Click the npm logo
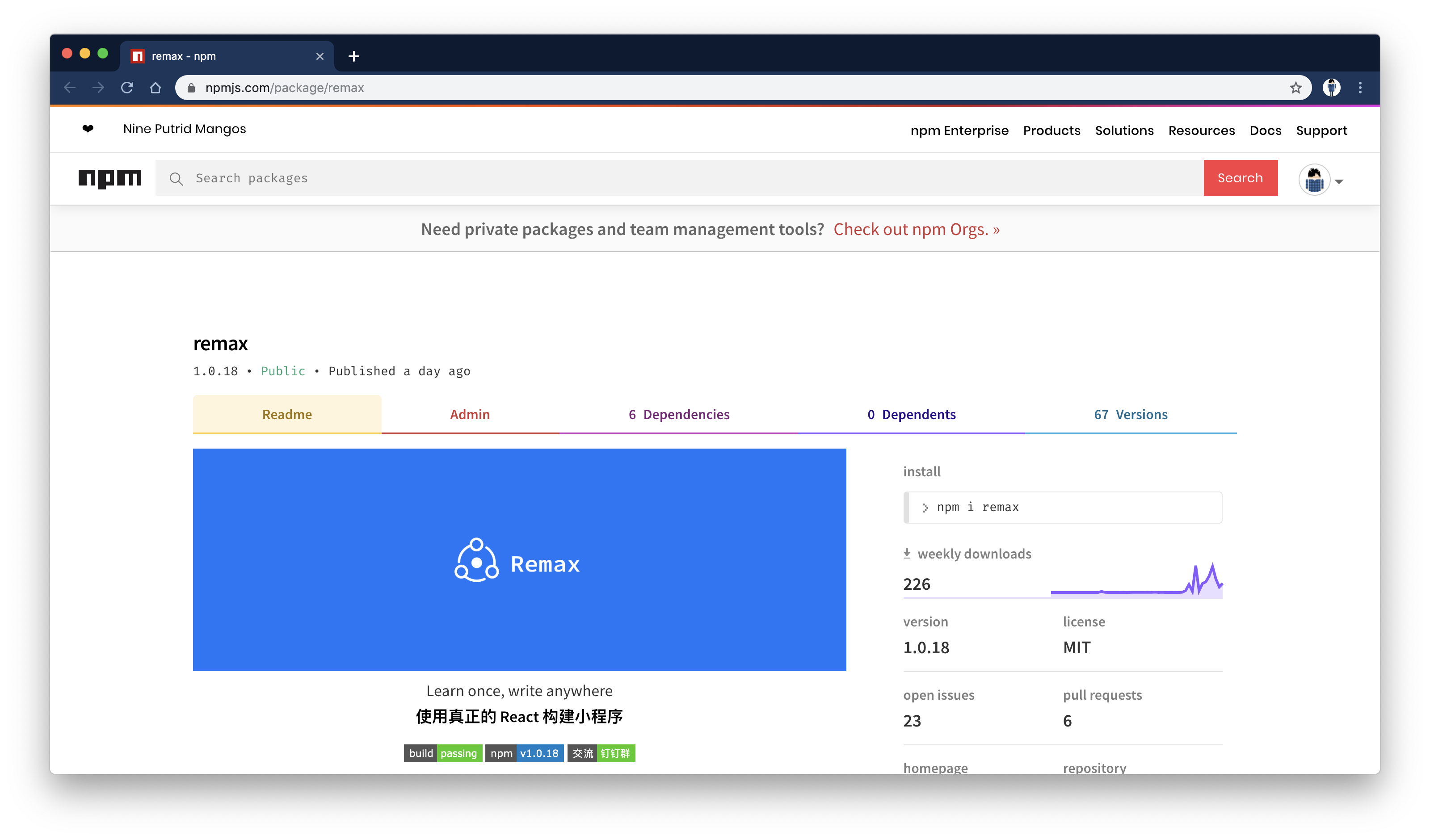 (x=109, y=178)
